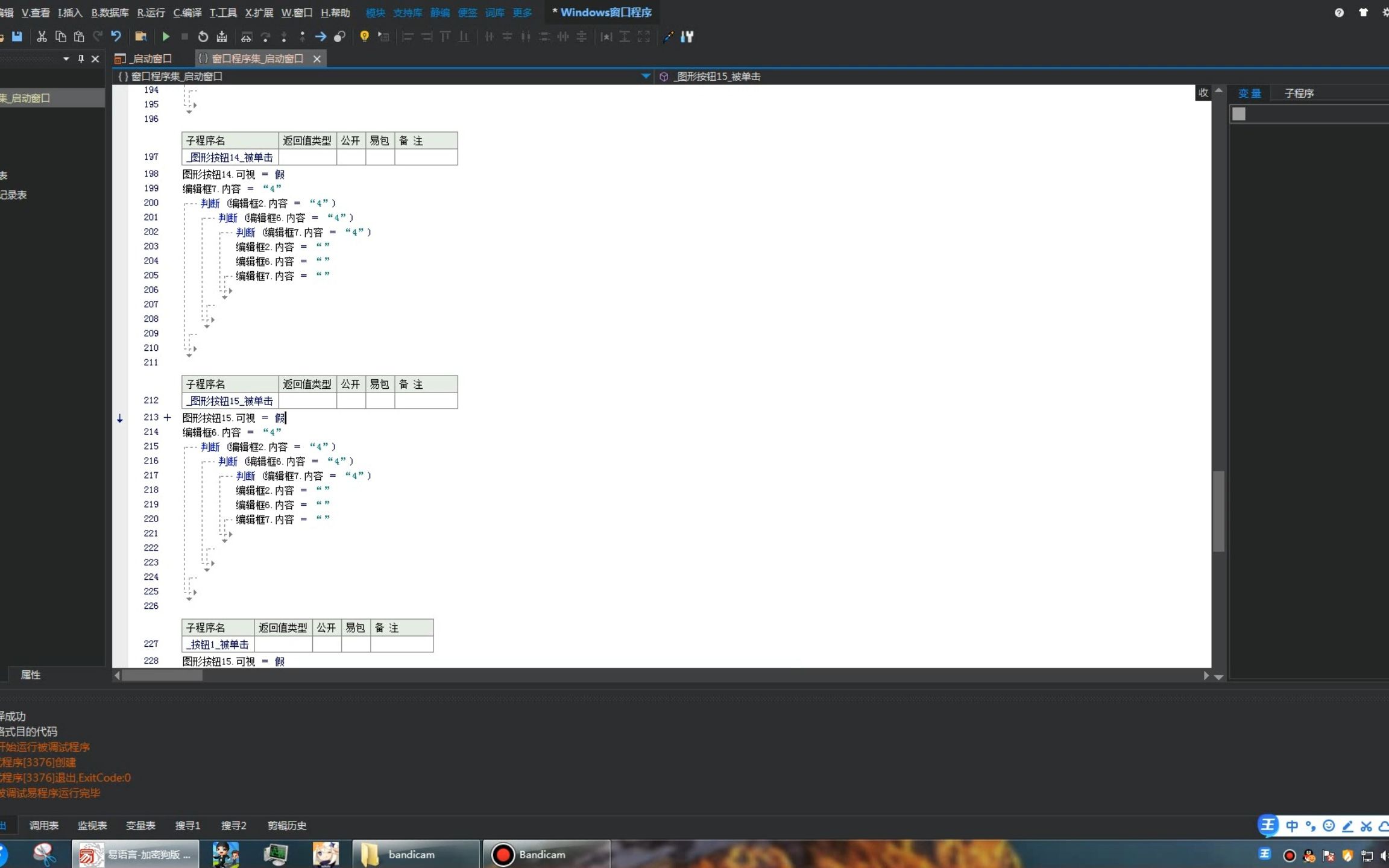Open the left panel options dropdown arrow

66,59
